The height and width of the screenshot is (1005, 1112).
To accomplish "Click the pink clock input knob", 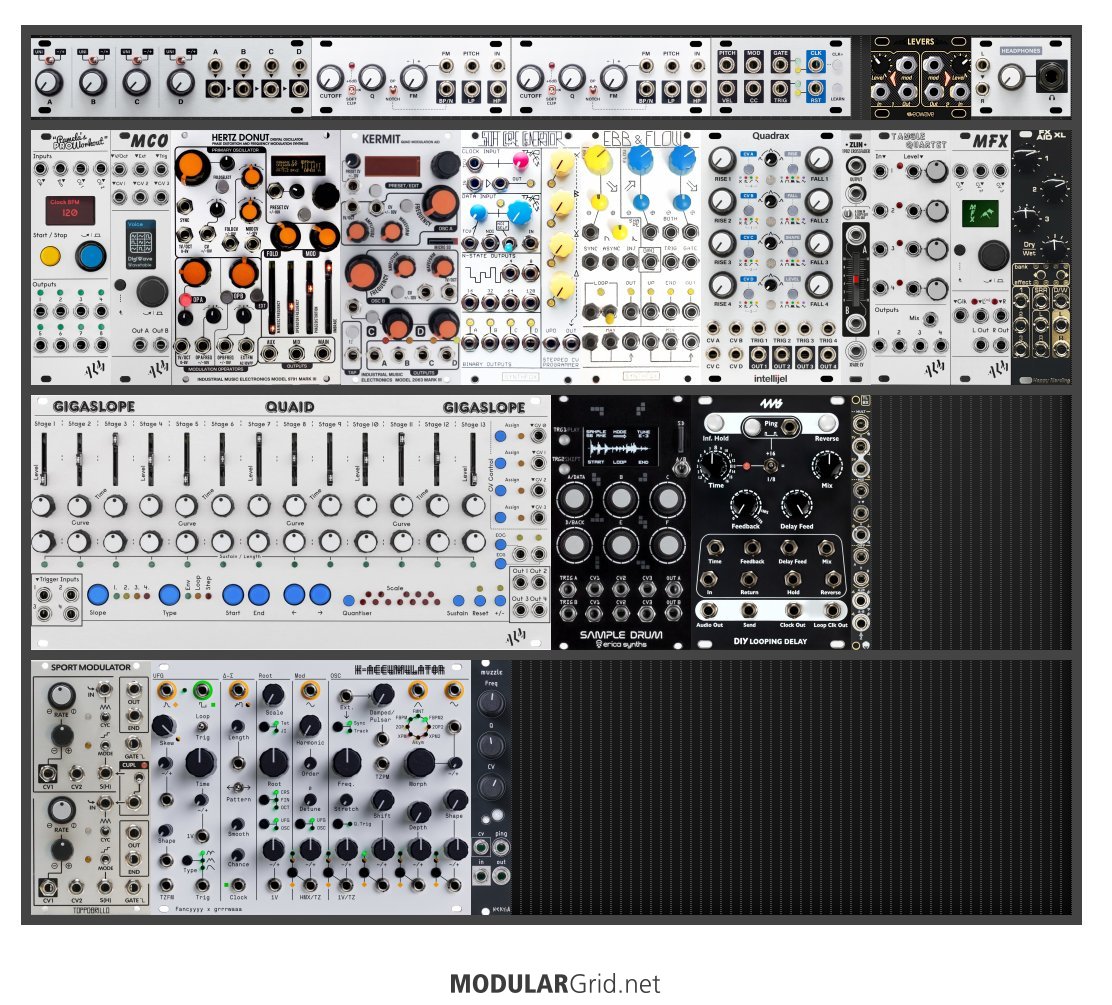I will click(521, 160).
